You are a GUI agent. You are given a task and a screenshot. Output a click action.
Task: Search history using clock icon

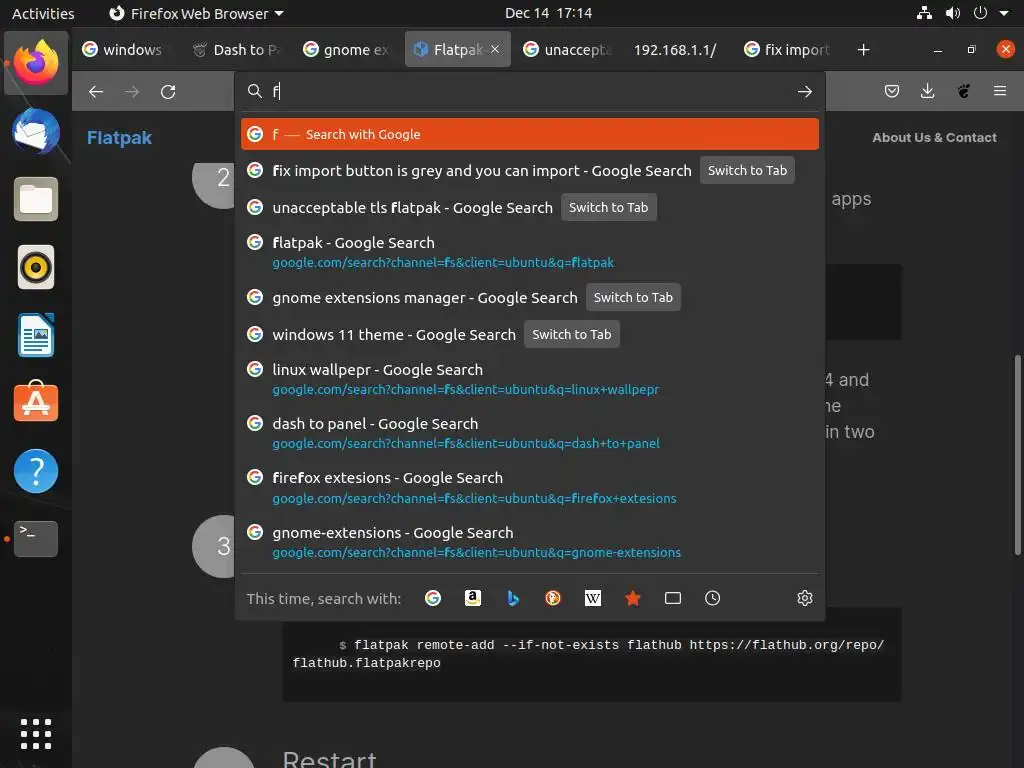pos(712,598)
